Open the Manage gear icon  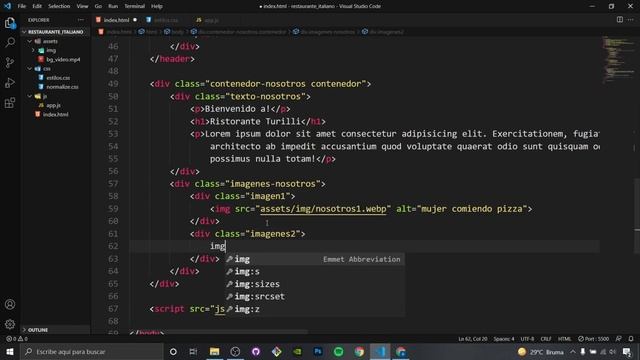pos(10,324)
